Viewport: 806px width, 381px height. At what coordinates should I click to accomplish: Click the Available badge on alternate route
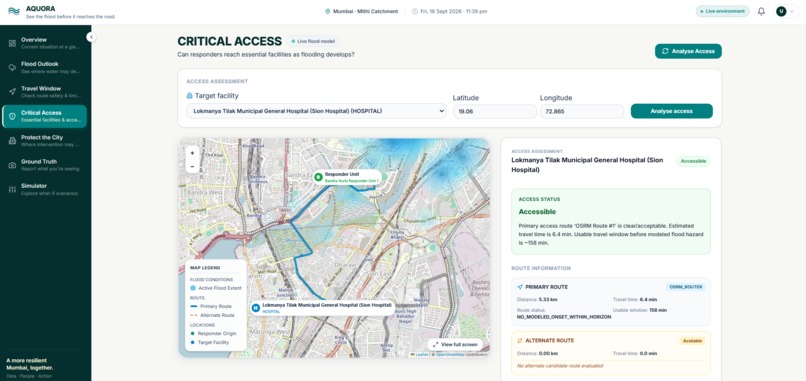click(692, 340)
